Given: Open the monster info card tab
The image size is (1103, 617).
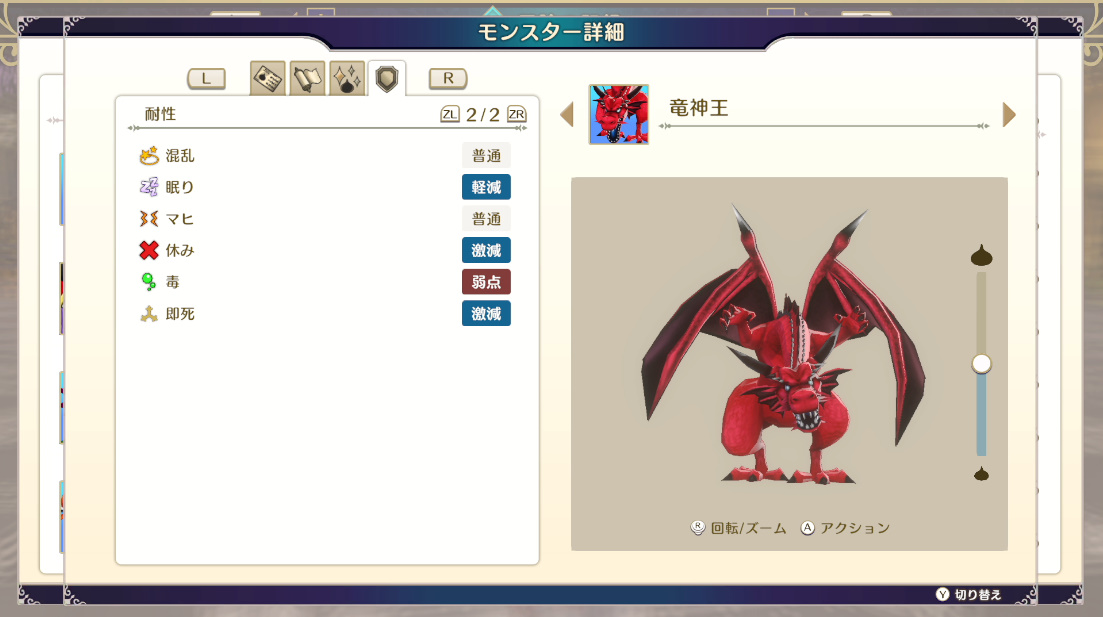Looking at the screenshot, I should pyautogui.click(x=268, y=78).
